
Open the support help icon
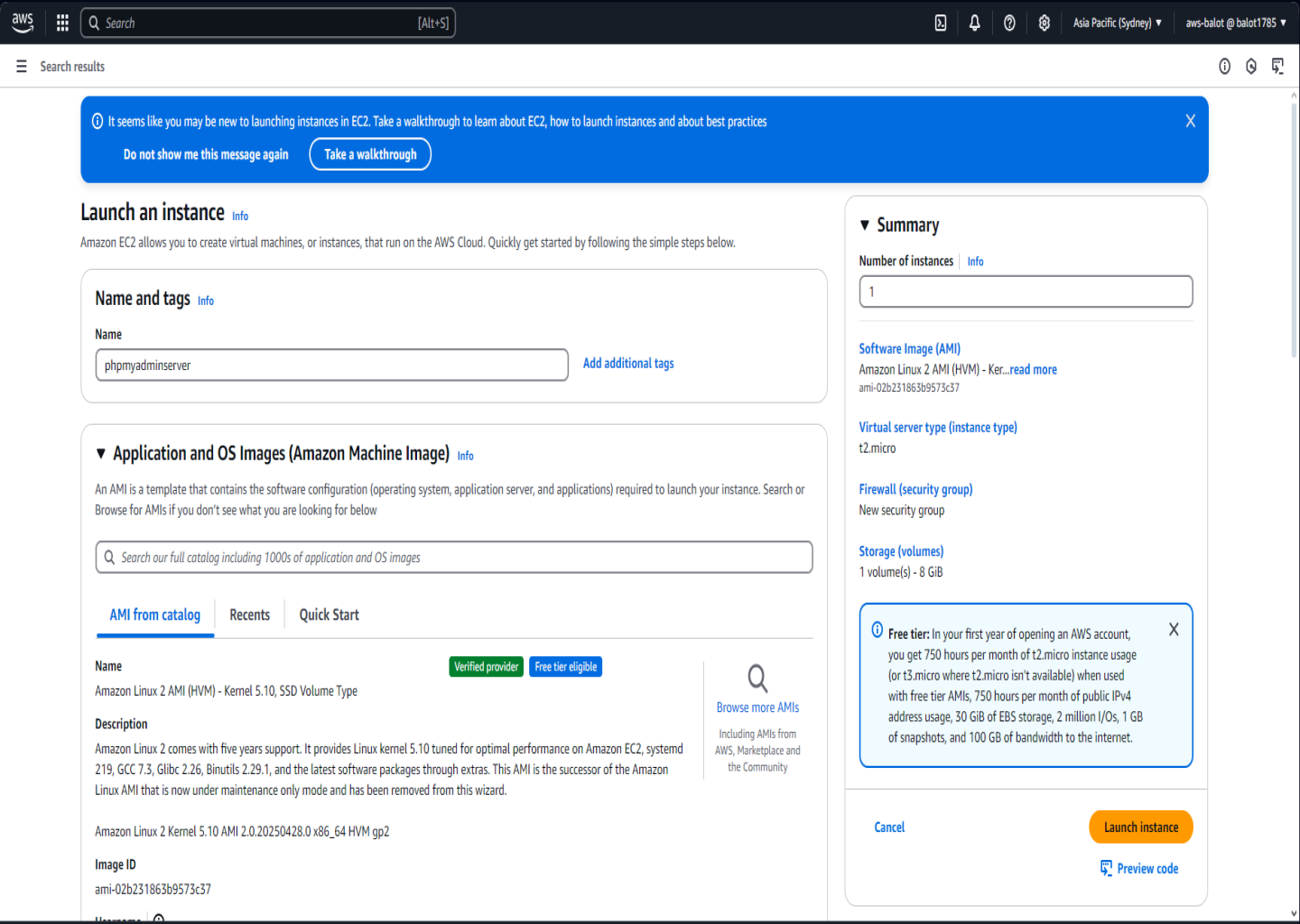coord(1009,23)
